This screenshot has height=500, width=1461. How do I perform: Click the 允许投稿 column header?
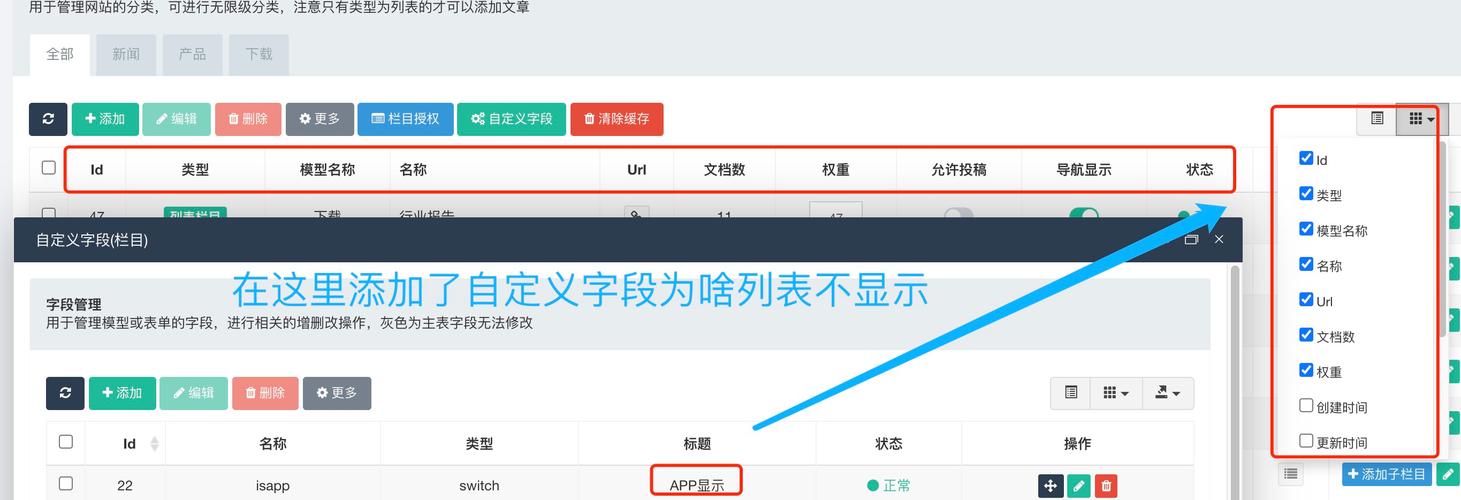(x=959, y=170)
